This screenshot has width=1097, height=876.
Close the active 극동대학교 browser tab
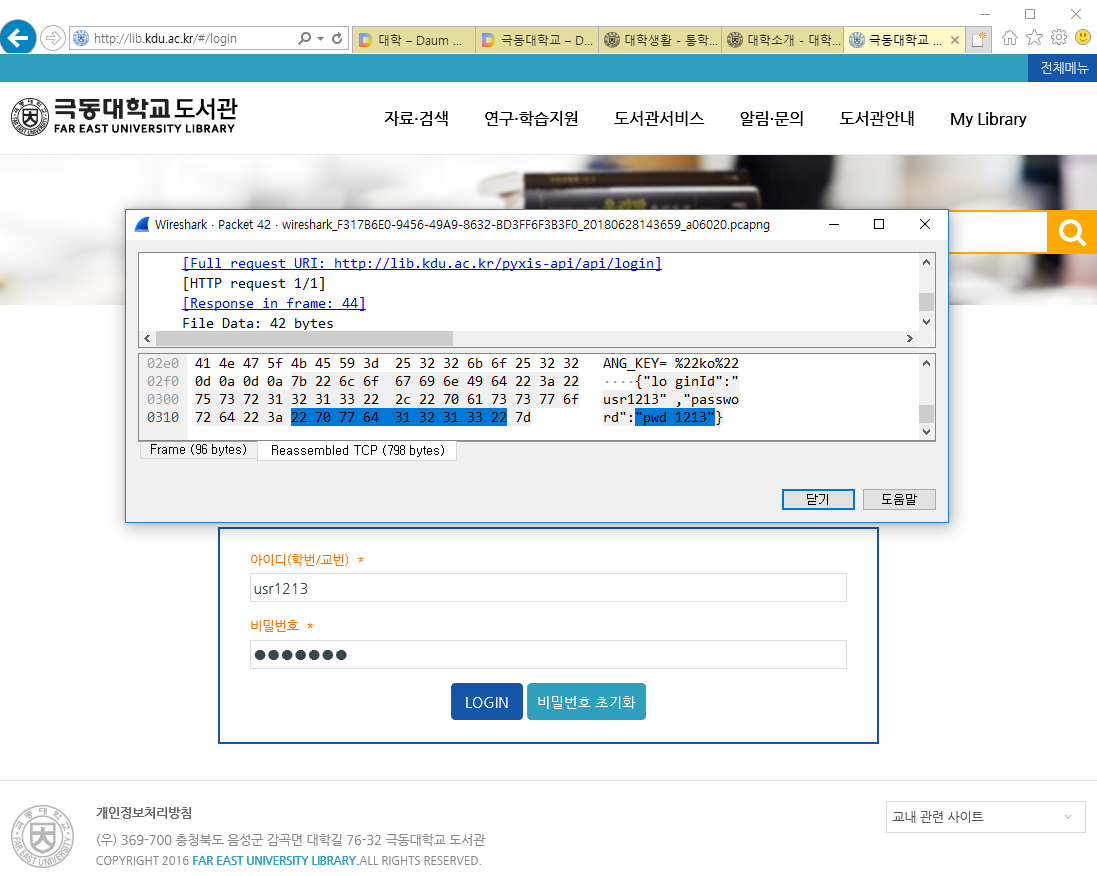click(954, 41)
